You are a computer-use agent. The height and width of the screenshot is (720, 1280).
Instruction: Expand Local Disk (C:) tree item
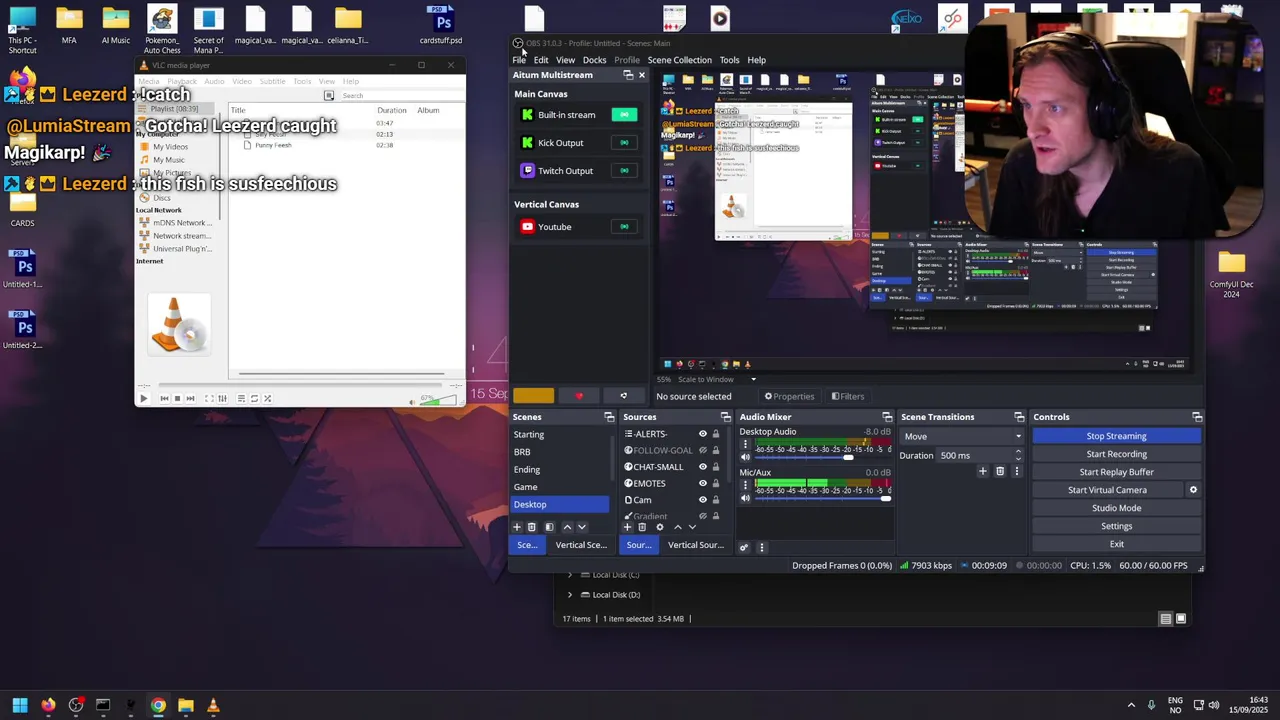[x=570, y=575]
